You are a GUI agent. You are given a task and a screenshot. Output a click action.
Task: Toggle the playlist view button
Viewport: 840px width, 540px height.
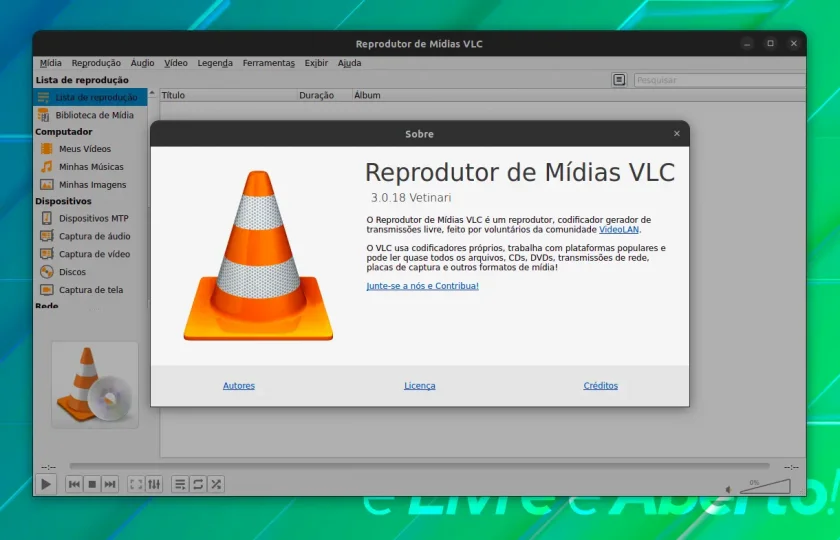(x=180, y=484)
